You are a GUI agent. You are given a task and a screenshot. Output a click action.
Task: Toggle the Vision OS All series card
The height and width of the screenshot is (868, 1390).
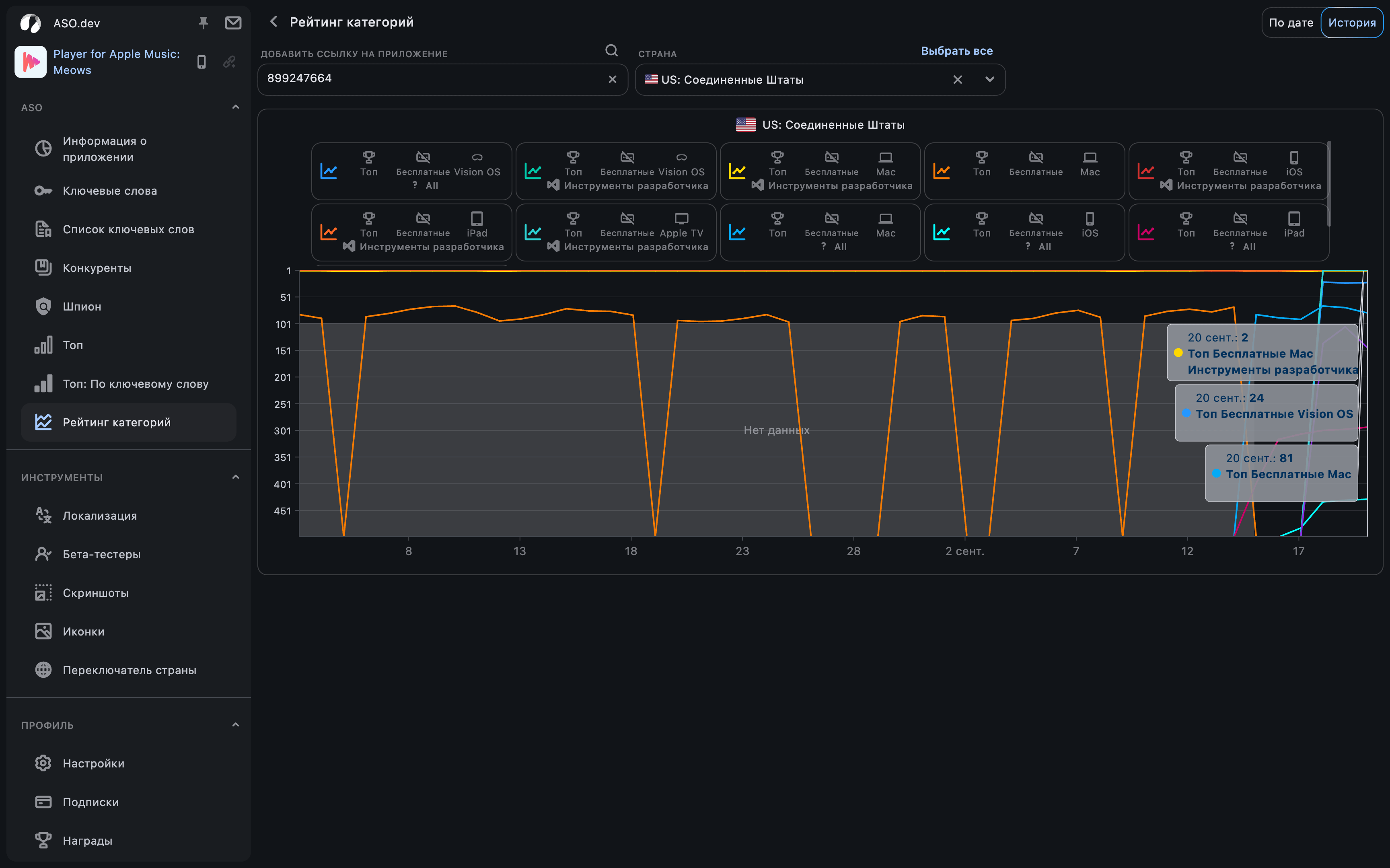point(411,171)
